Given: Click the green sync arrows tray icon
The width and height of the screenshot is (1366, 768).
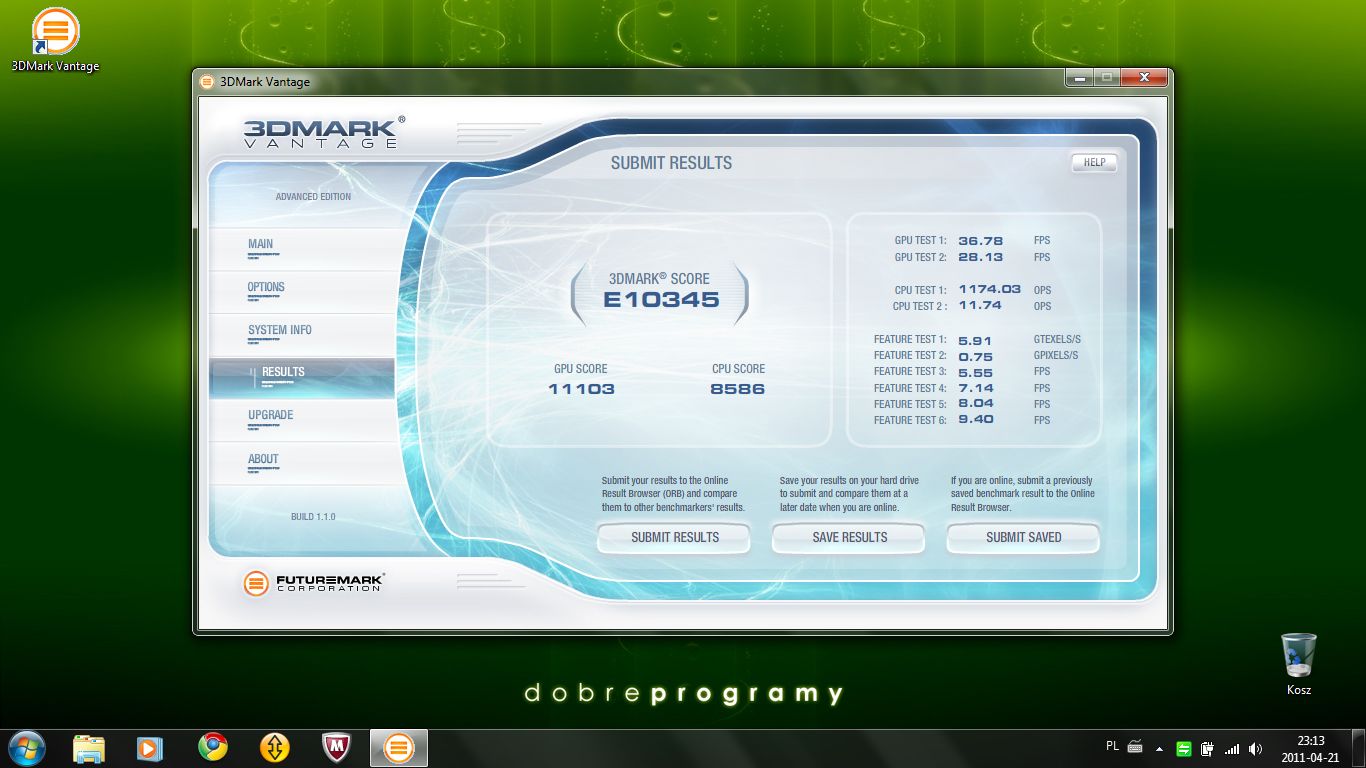Looking at the screenshot, I should (1184, 748).
